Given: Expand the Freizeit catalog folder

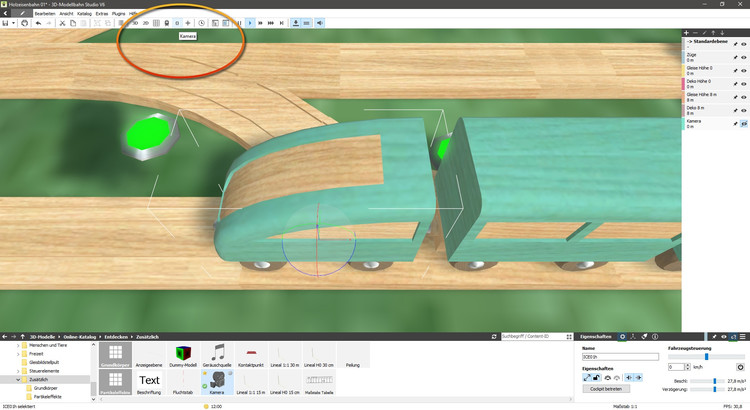Looking at the screenshot, I should (x=20, y=354).
